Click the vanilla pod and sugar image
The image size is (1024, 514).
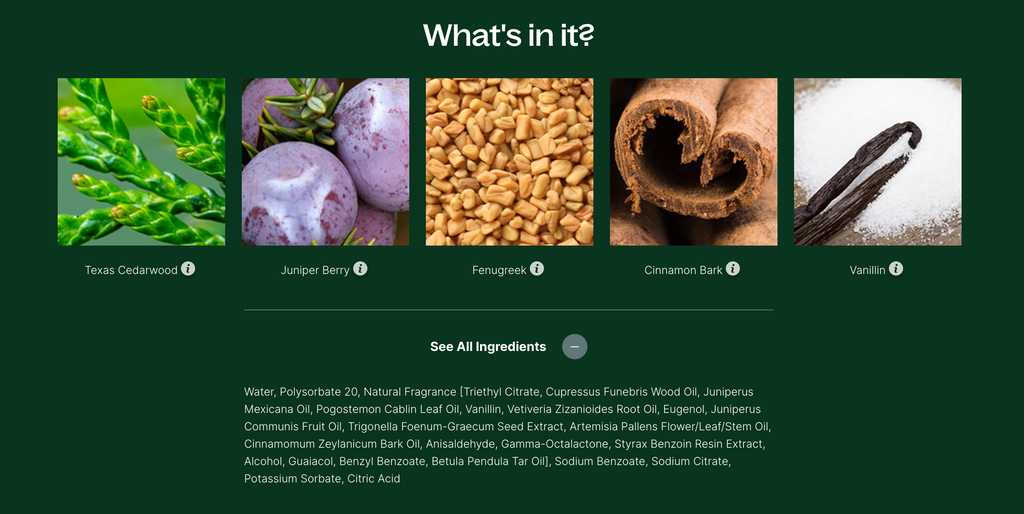click(878, 162)
